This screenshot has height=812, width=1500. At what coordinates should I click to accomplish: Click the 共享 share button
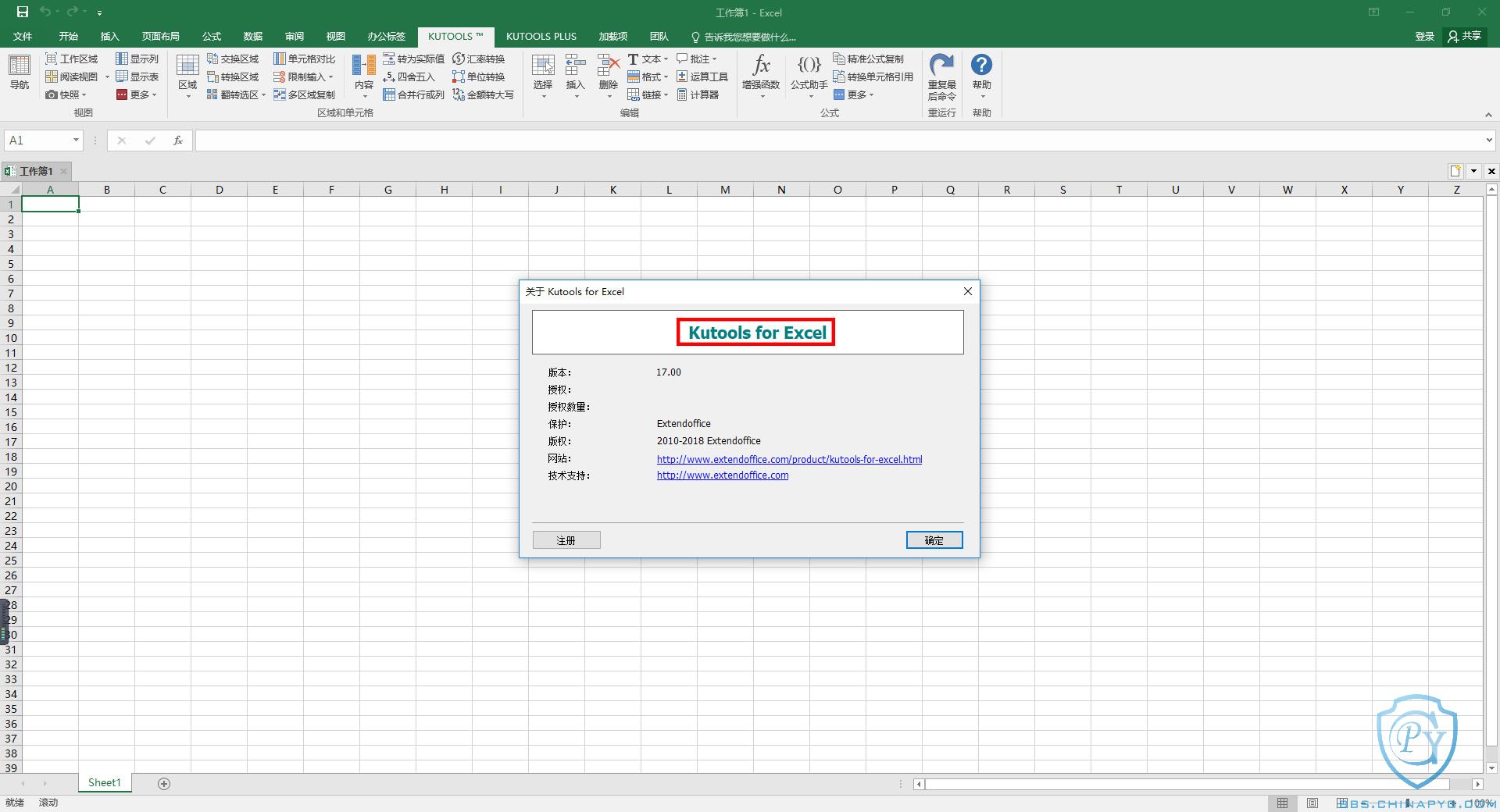click(1465, 36)
